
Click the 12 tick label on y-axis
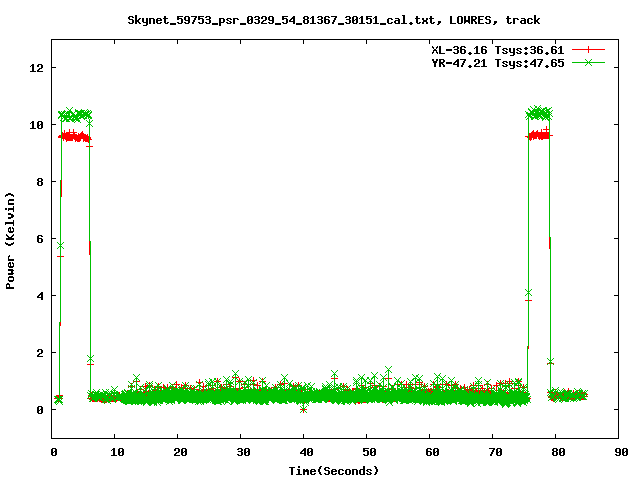pyautogui.click(x=37, y=68)
